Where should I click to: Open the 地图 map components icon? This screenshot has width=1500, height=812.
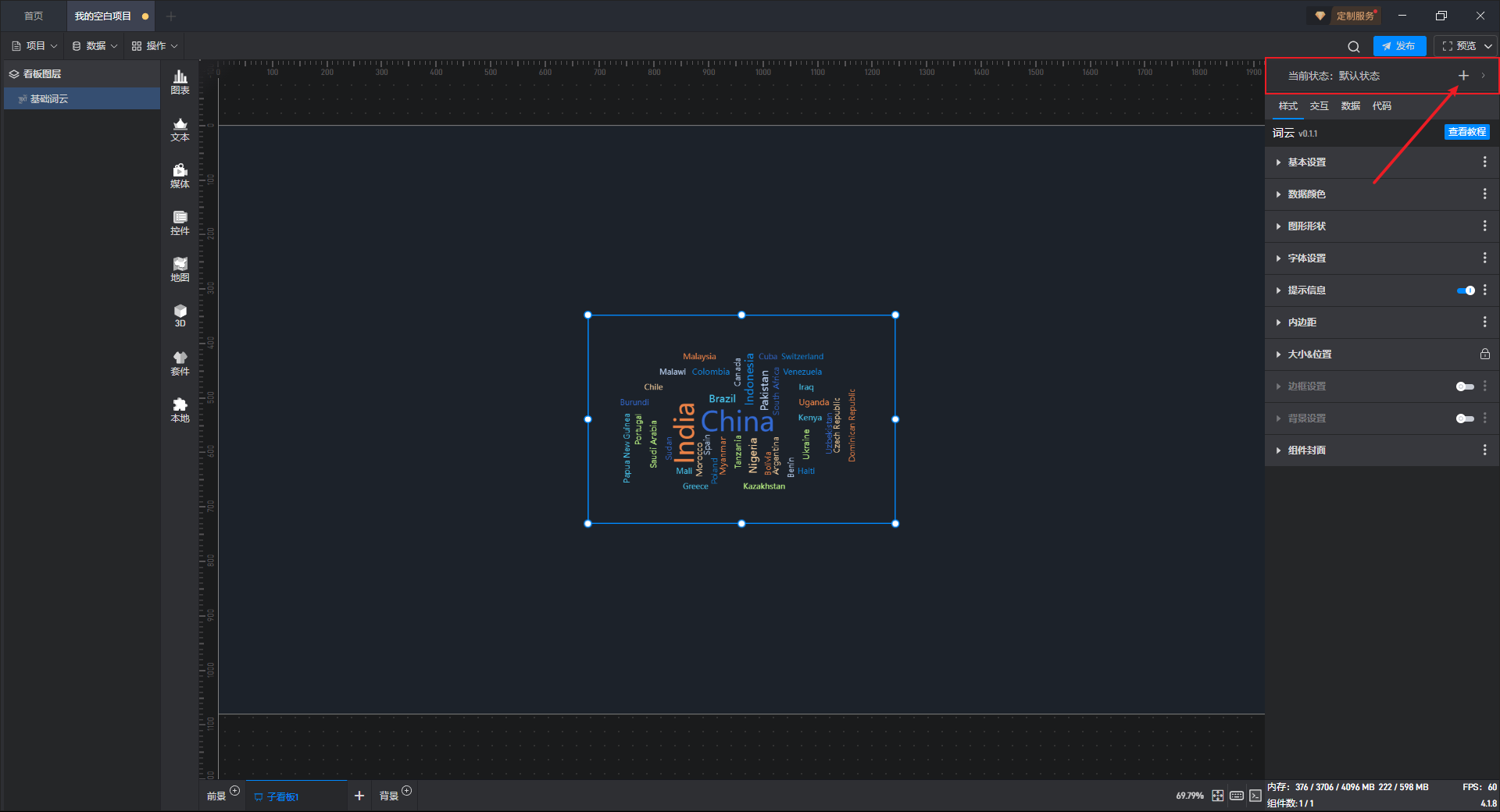point(180,269)
